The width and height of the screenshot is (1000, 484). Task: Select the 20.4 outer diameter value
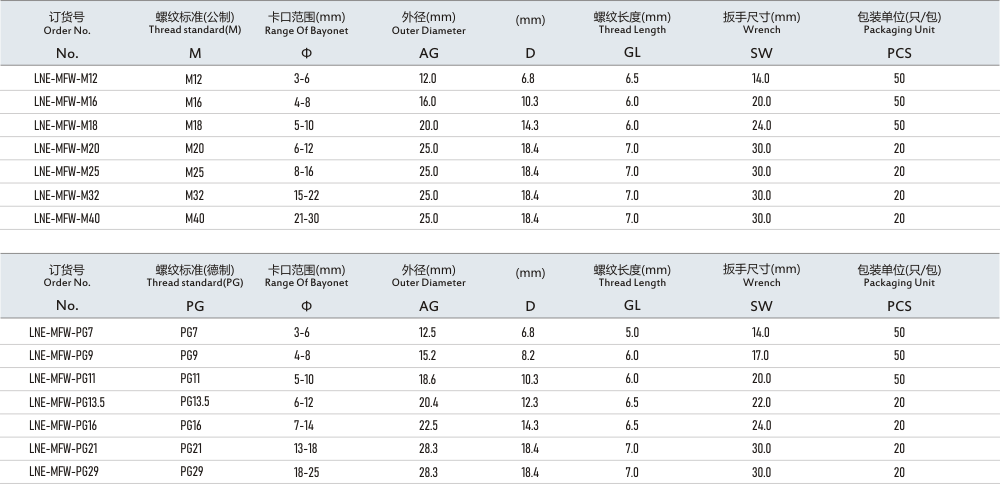[x=428, y=401]
